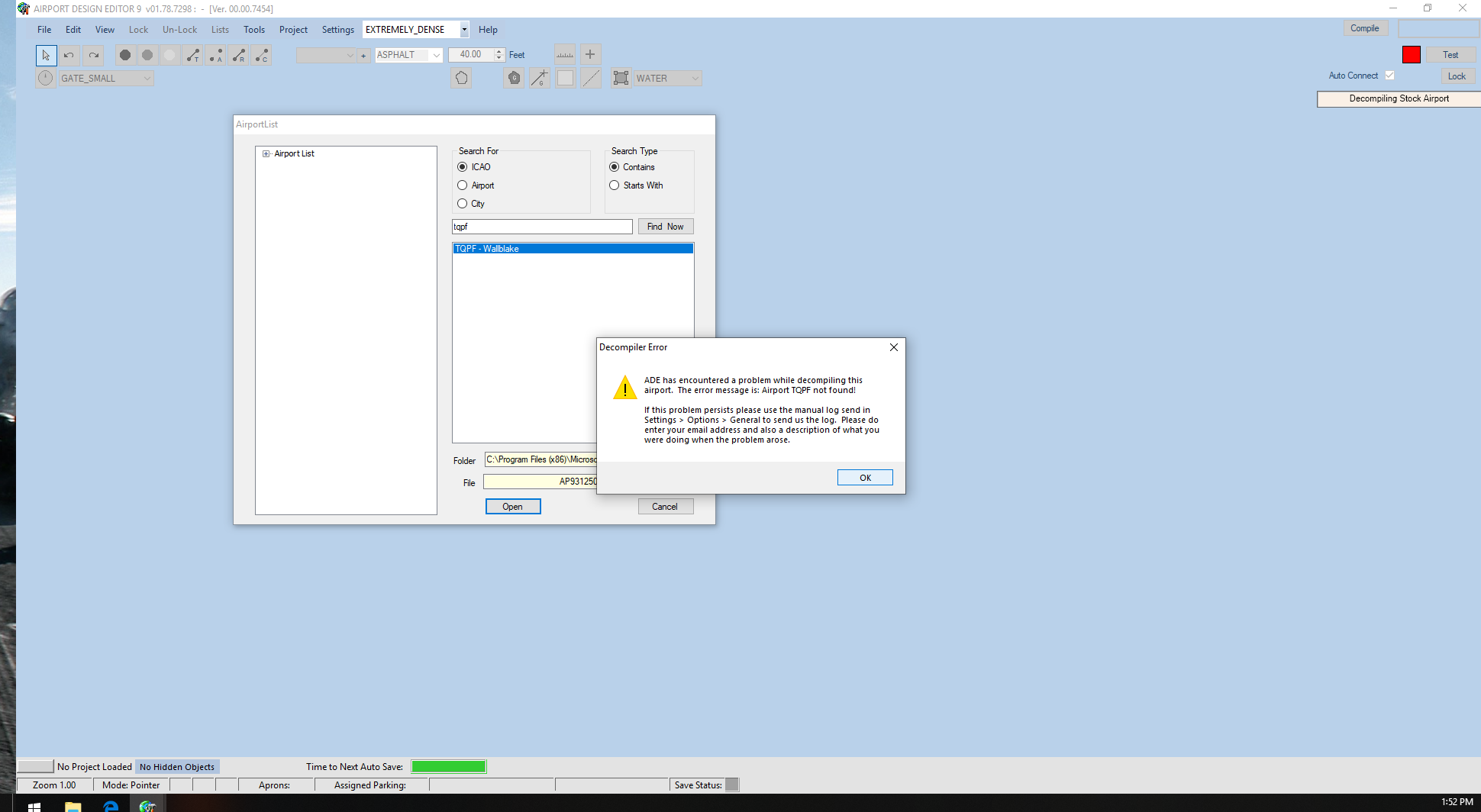The image size is (1481, 812).
Task: Select the rectangle shape tool
Action: tap(565, 78)
